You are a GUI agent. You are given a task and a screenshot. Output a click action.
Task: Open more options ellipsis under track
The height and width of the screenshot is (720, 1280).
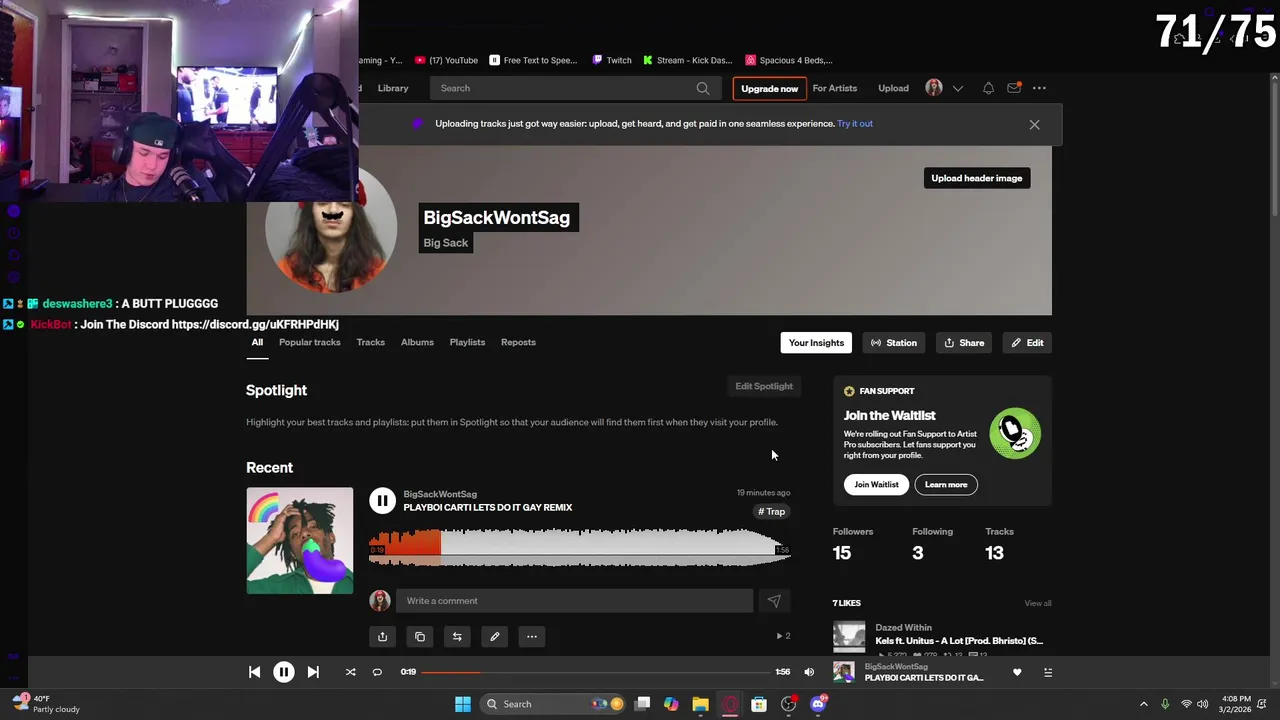click(532, 636)
